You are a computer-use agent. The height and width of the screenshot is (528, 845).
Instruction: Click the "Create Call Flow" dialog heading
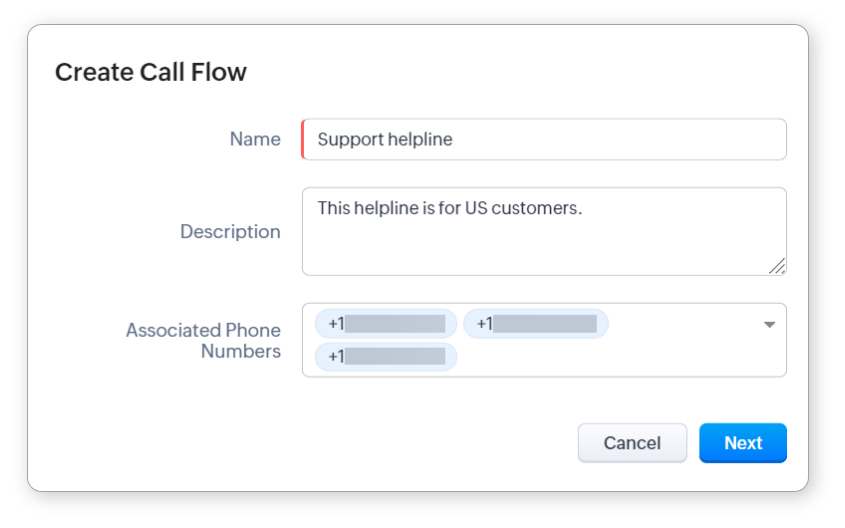(150, 72)
